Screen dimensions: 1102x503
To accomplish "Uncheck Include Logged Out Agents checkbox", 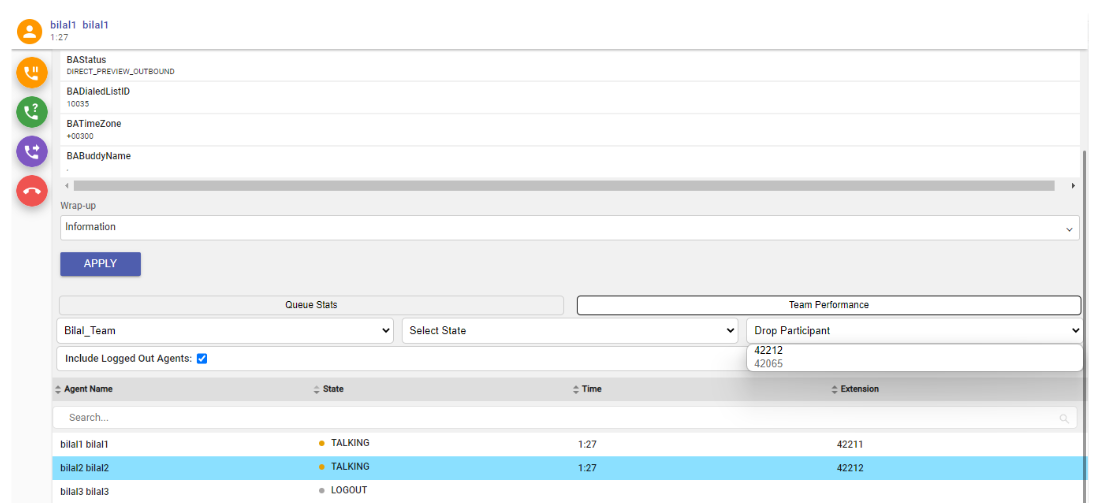I will pos(203,358).
